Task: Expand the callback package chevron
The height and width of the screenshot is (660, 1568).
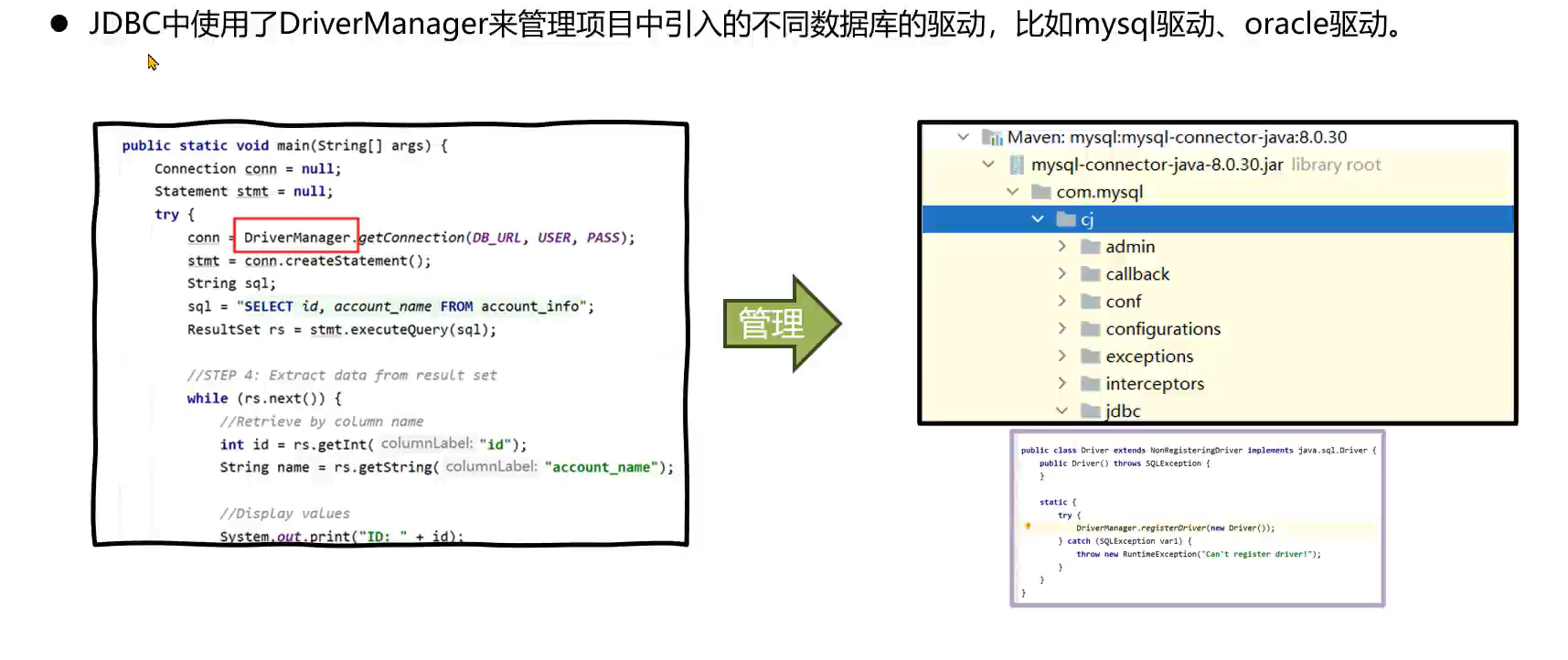Action: tap(1061, 274)
